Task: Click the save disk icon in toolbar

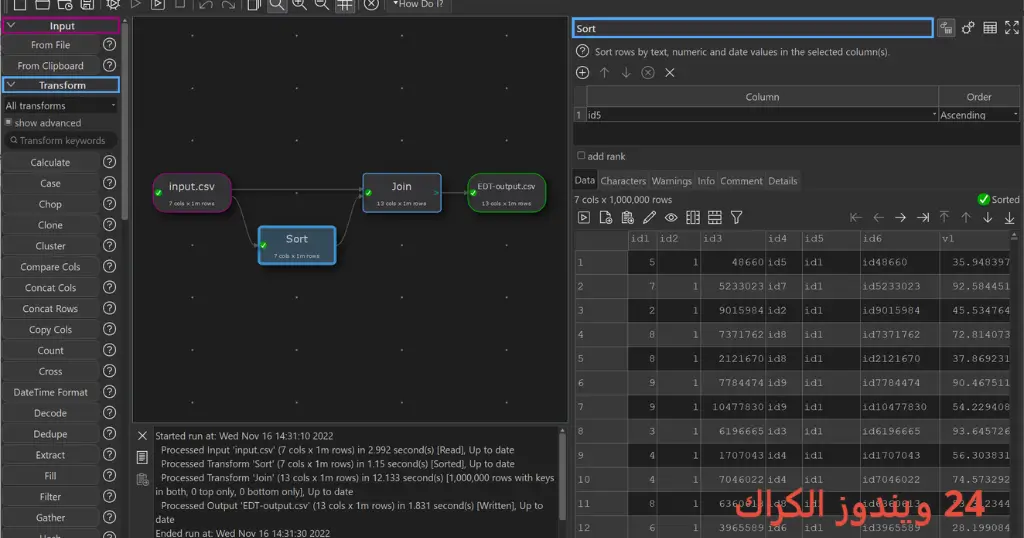Action: tap(87, 5)
